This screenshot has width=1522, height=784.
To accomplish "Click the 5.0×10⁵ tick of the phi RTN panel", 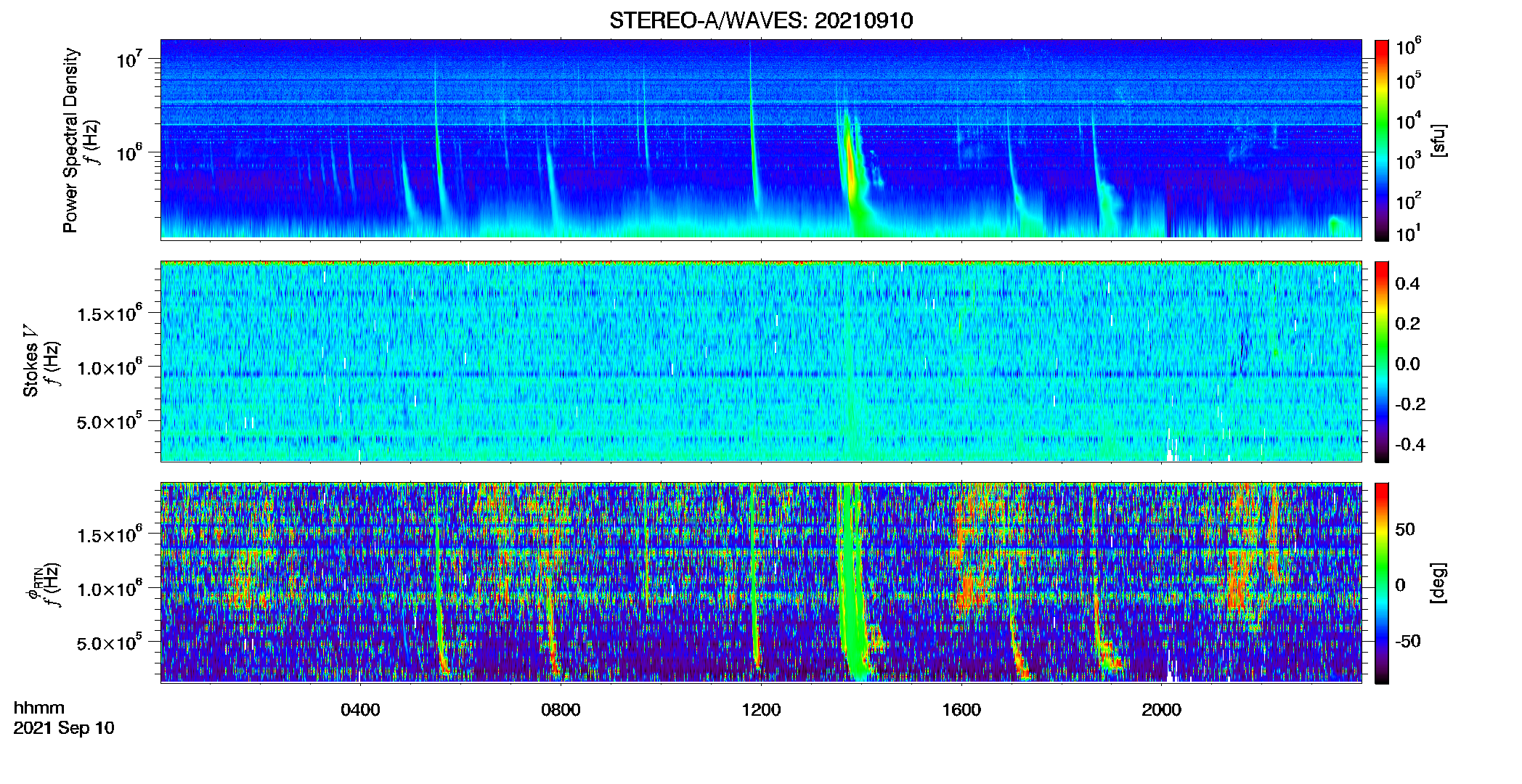I will coord(109,643).
